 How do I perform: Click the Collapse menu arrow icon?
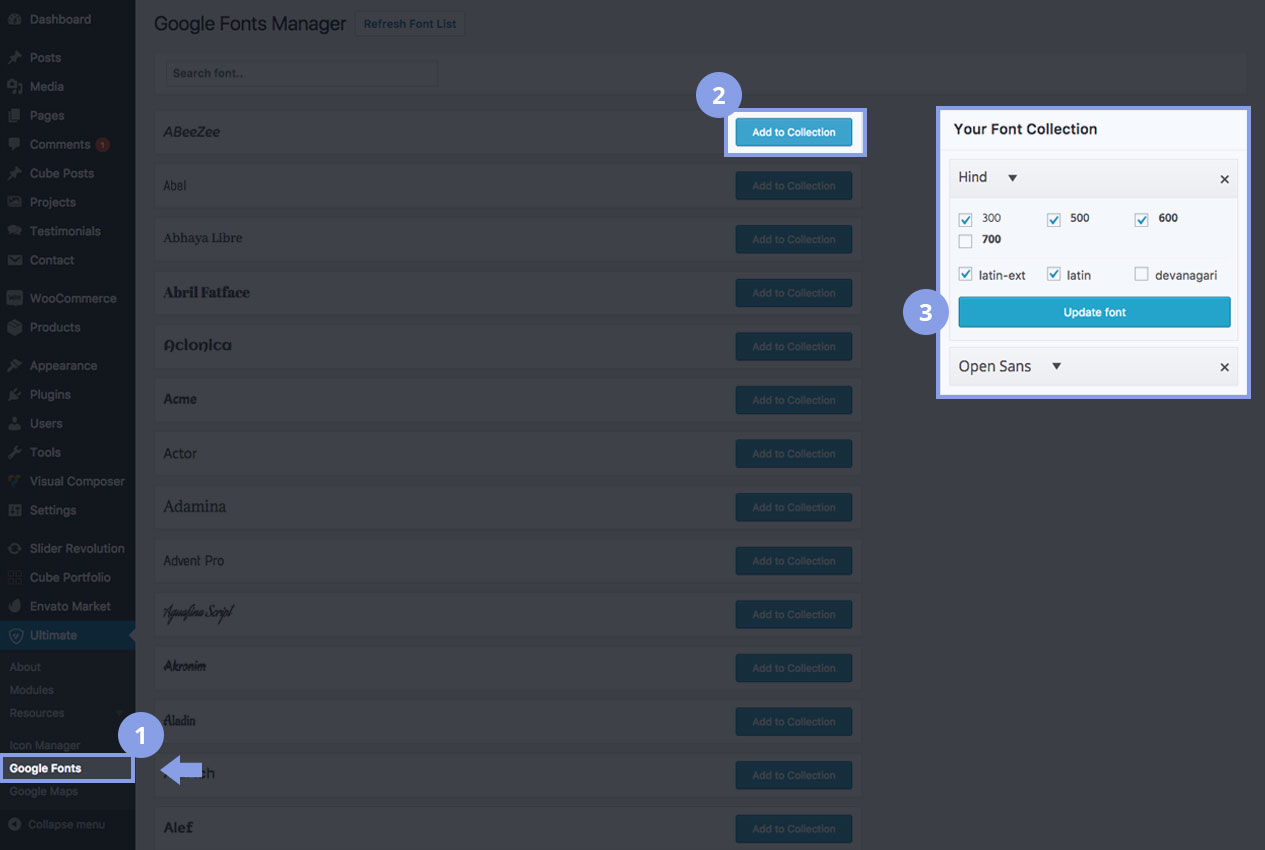coord(15,825)
